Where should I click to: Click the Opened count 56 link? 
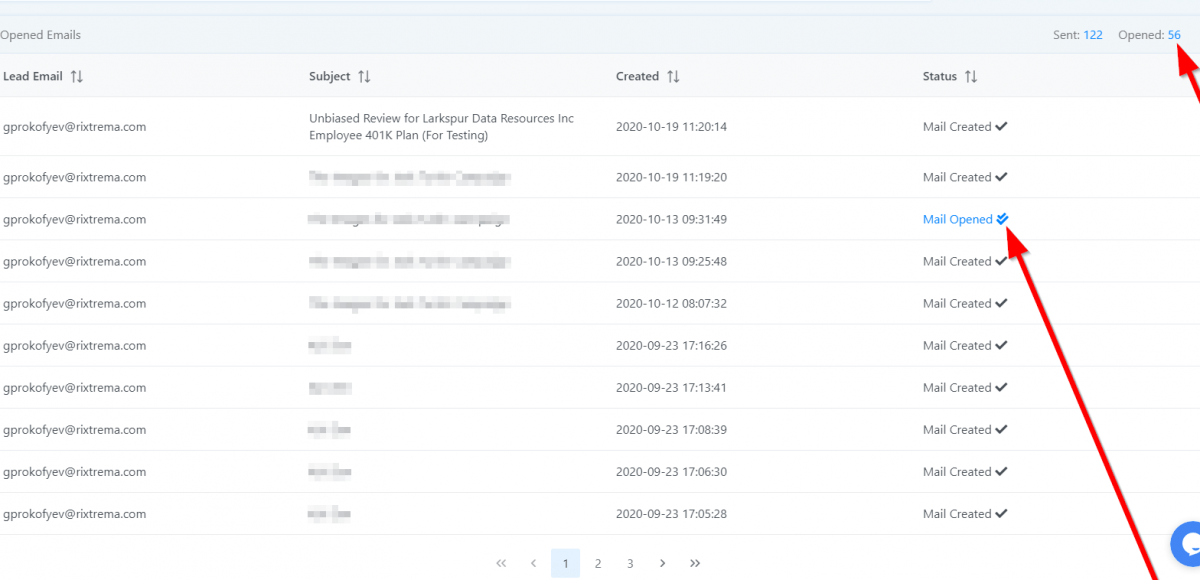click(1174, 35)
